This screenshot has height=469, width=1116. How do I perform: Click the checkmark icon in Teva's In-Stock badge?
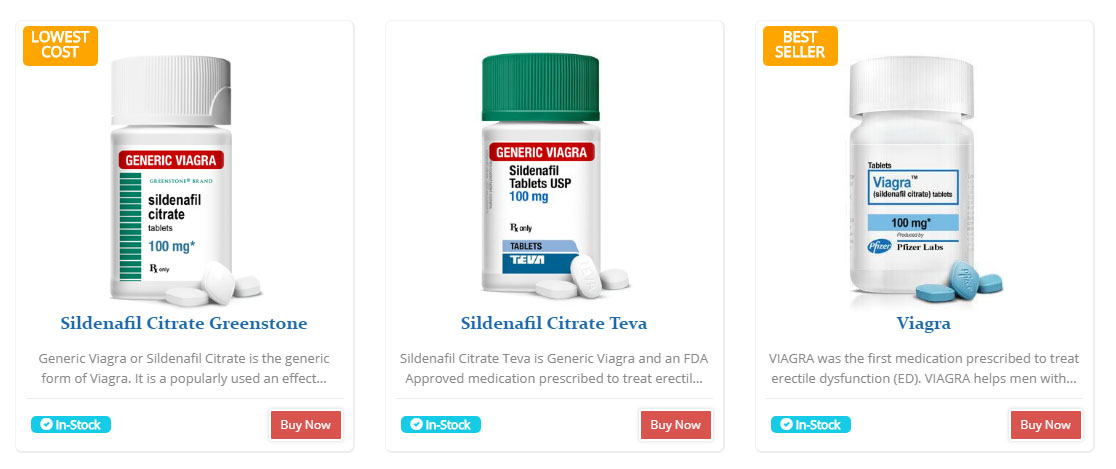click(416, 425)
